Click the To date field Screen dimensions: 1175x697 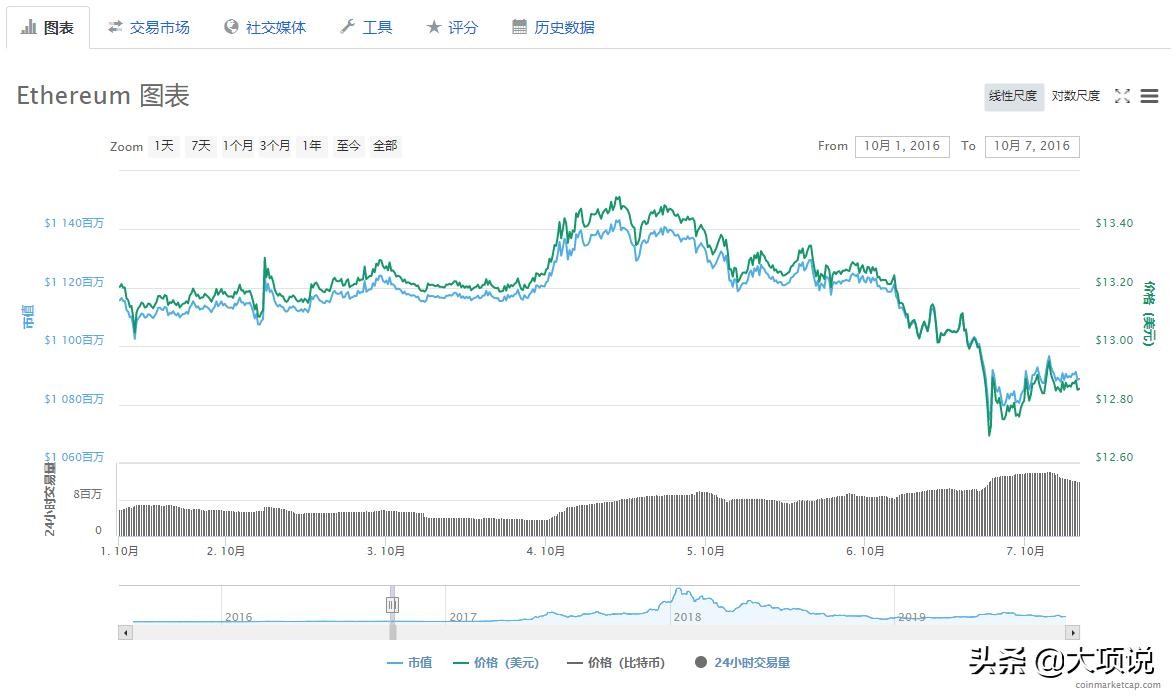1031,146
